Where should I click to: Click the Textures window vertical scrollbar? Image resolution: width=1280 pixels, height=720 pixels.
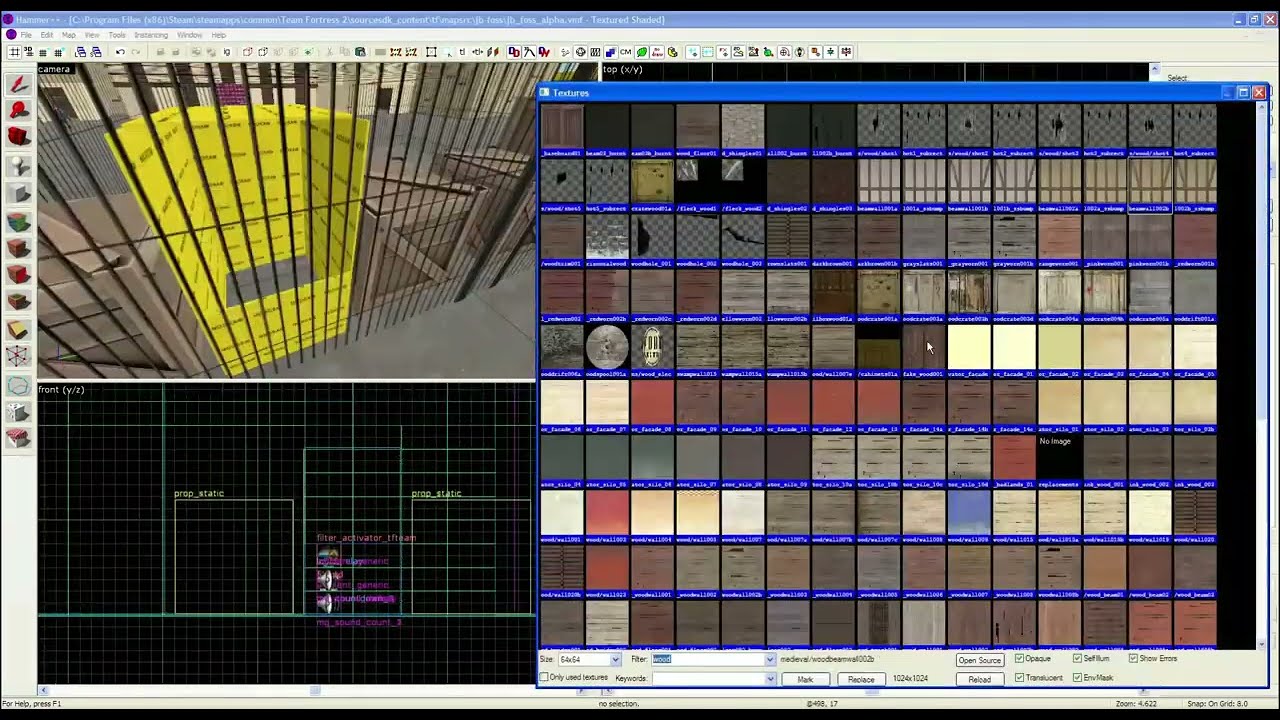pyautogui.click(x=1261, y=375)
